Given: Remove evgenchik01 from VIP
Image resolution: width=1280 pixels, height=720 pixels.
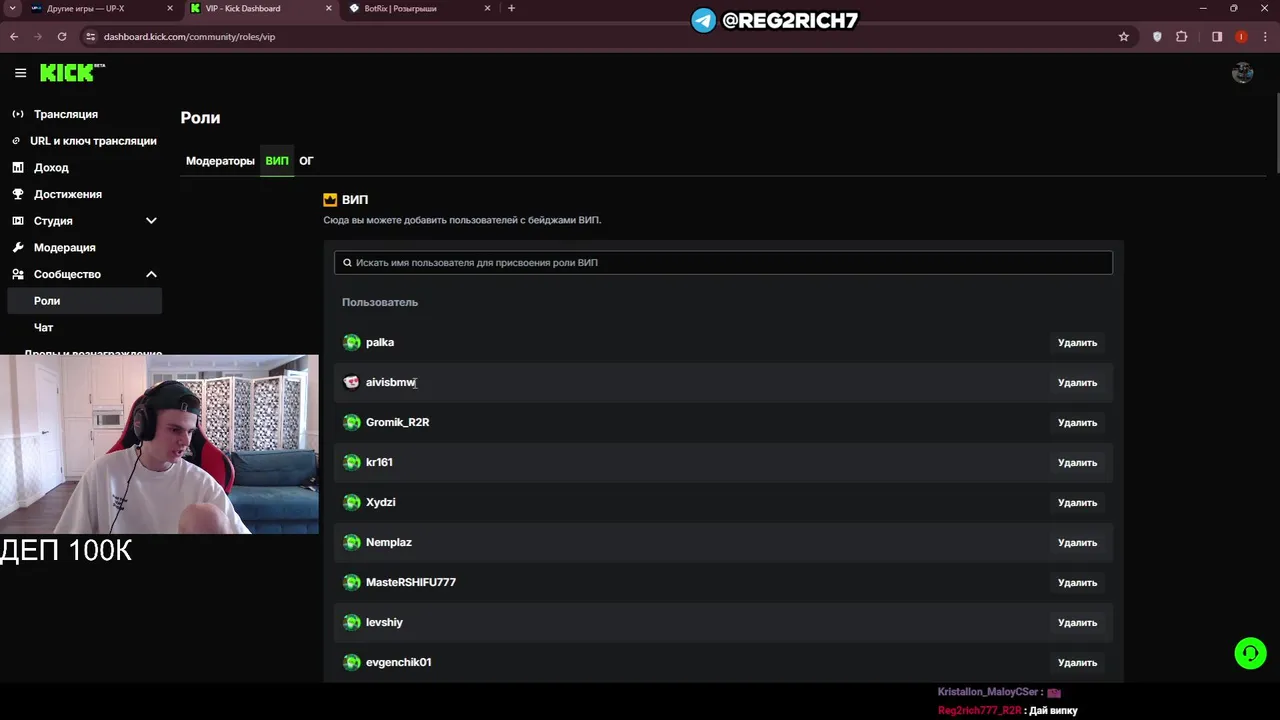Looking at the screenshot, I should coord(1077,663).
